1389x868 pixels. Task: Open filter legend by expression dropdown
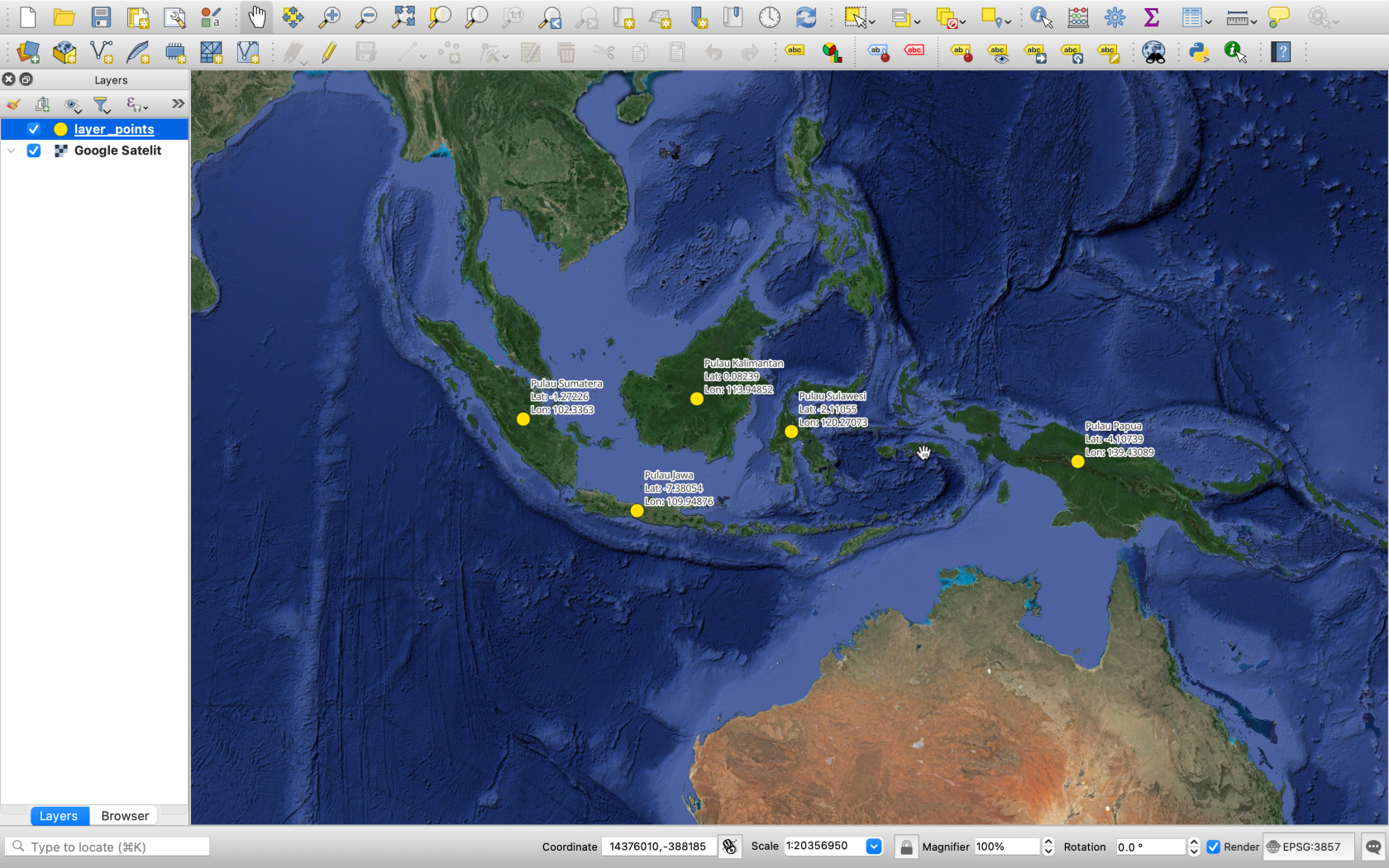(x=136, y=104)
